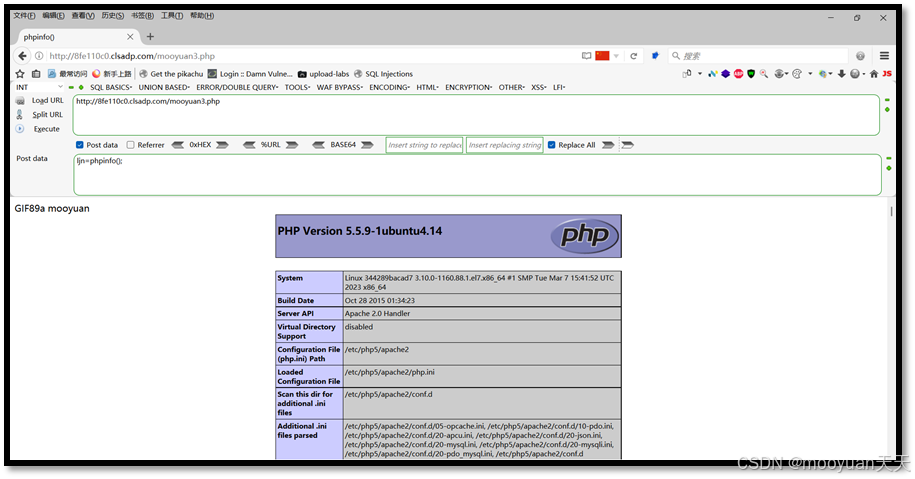915x479 pixels.
Task: Click the HackBar URL text area
Action: tap(476, 115)
